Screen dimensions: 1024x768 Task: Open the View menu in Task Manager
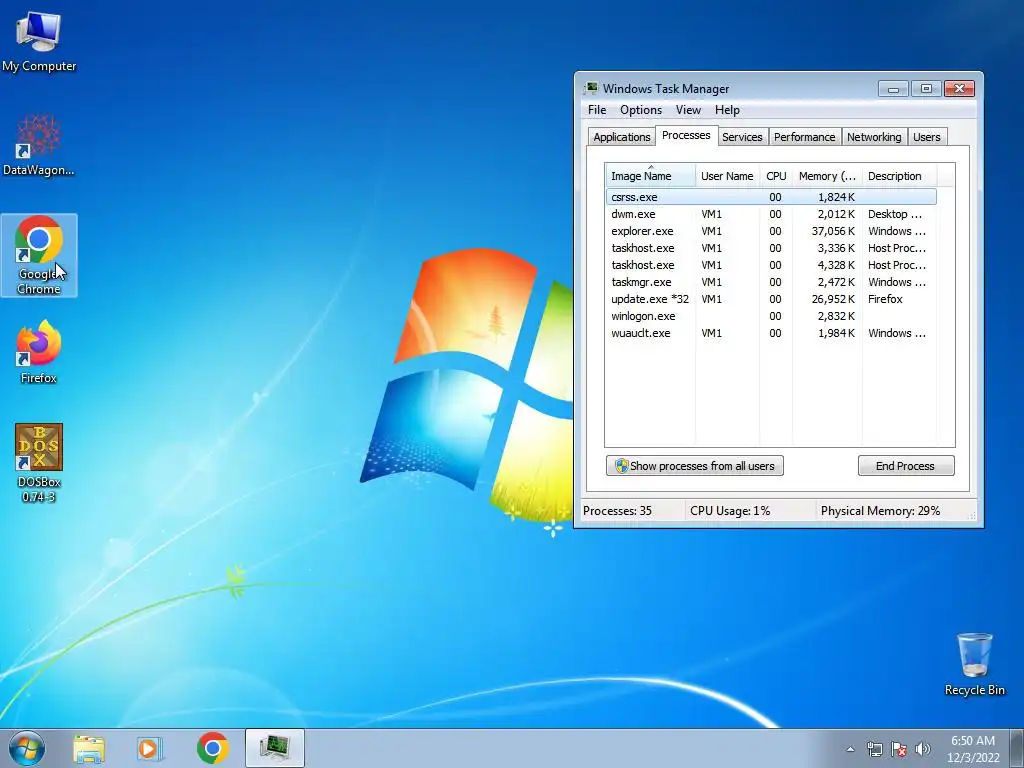(688, 110)
